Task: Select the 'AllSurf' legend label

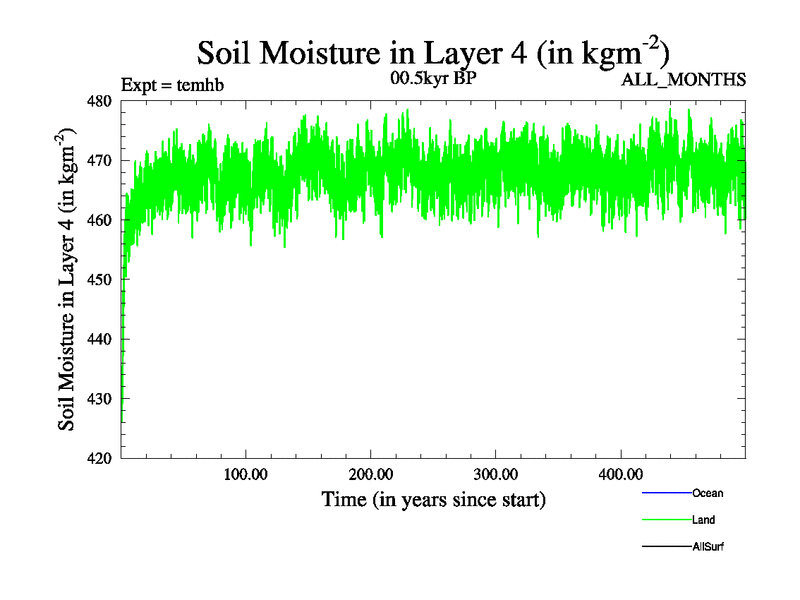Action: coord(708,547)
